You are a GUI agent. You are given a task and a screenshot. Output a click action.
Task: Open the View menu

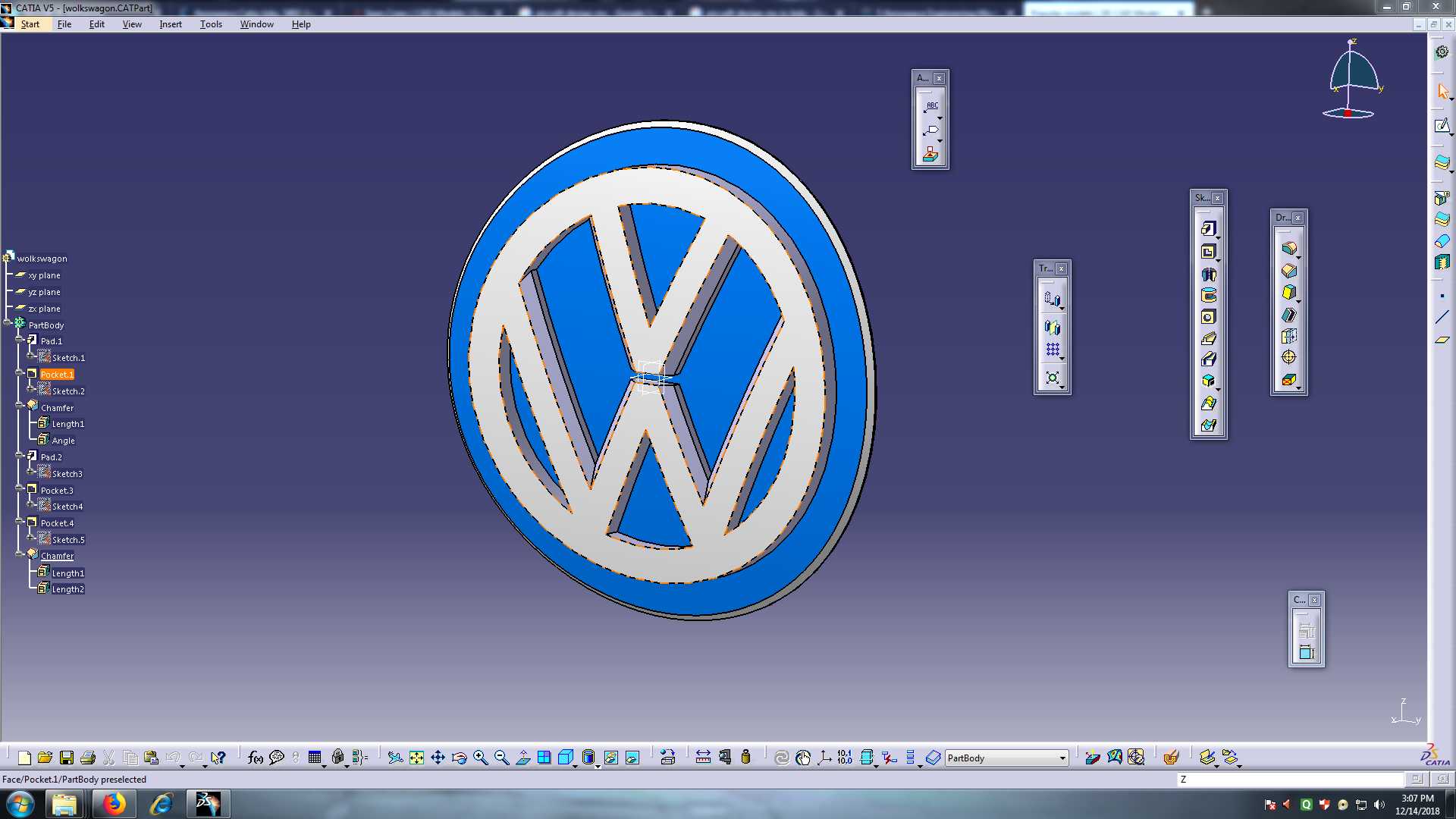point(132,24)
